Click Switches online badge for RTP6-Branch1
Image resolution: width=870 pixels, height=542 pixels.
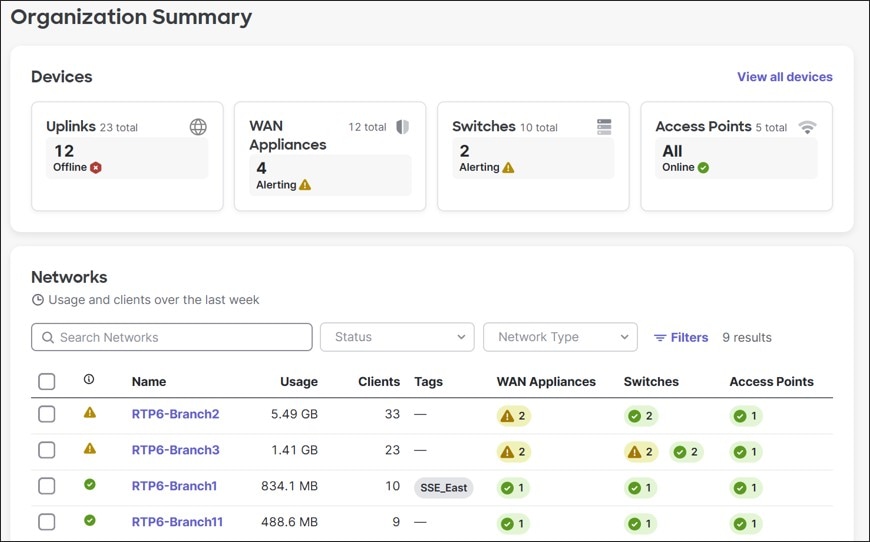pos(640,488)
